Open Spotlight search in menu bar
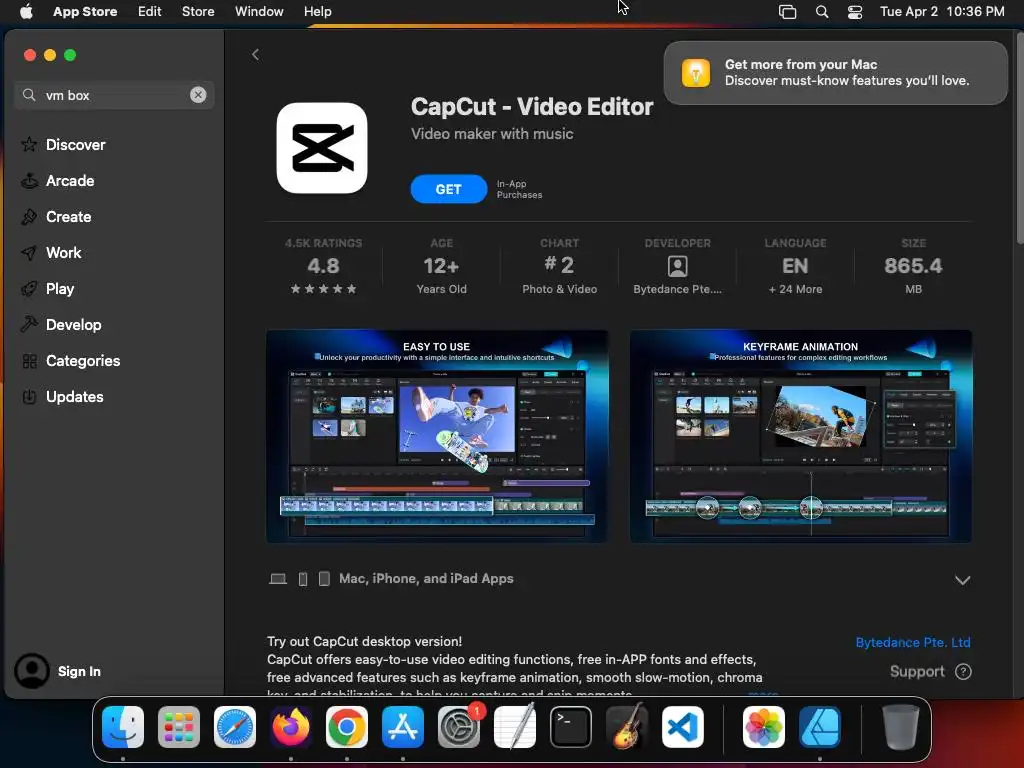Viewport: 1024px width, 768px height. [x=822, y=12]
